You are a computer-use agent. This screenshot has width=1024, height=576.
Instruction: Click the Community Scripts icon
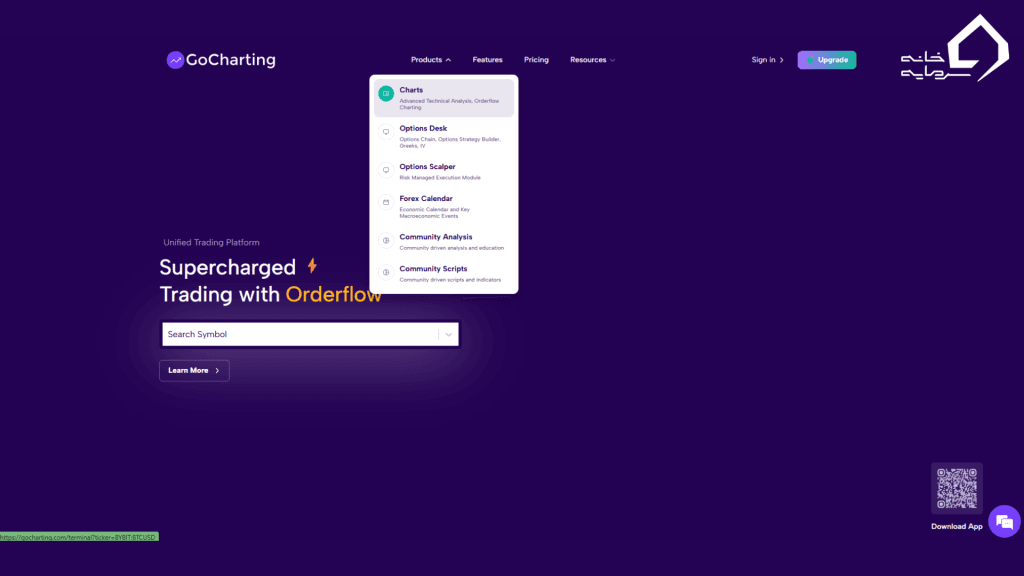point(386,272)
